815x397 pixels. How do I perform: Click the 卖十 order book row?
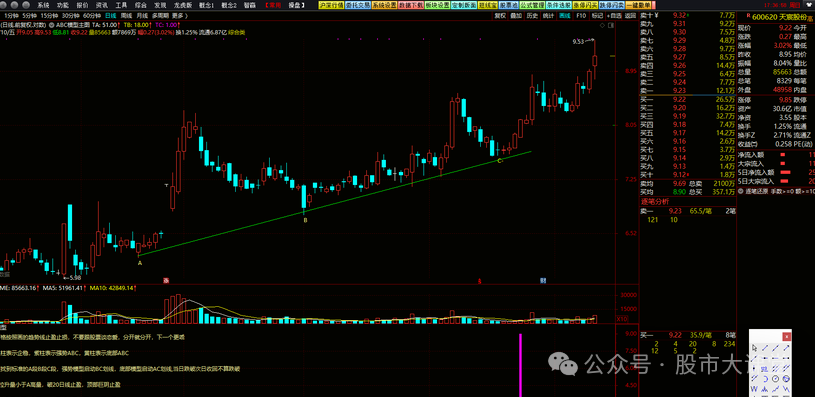click(x=687, y=16)
